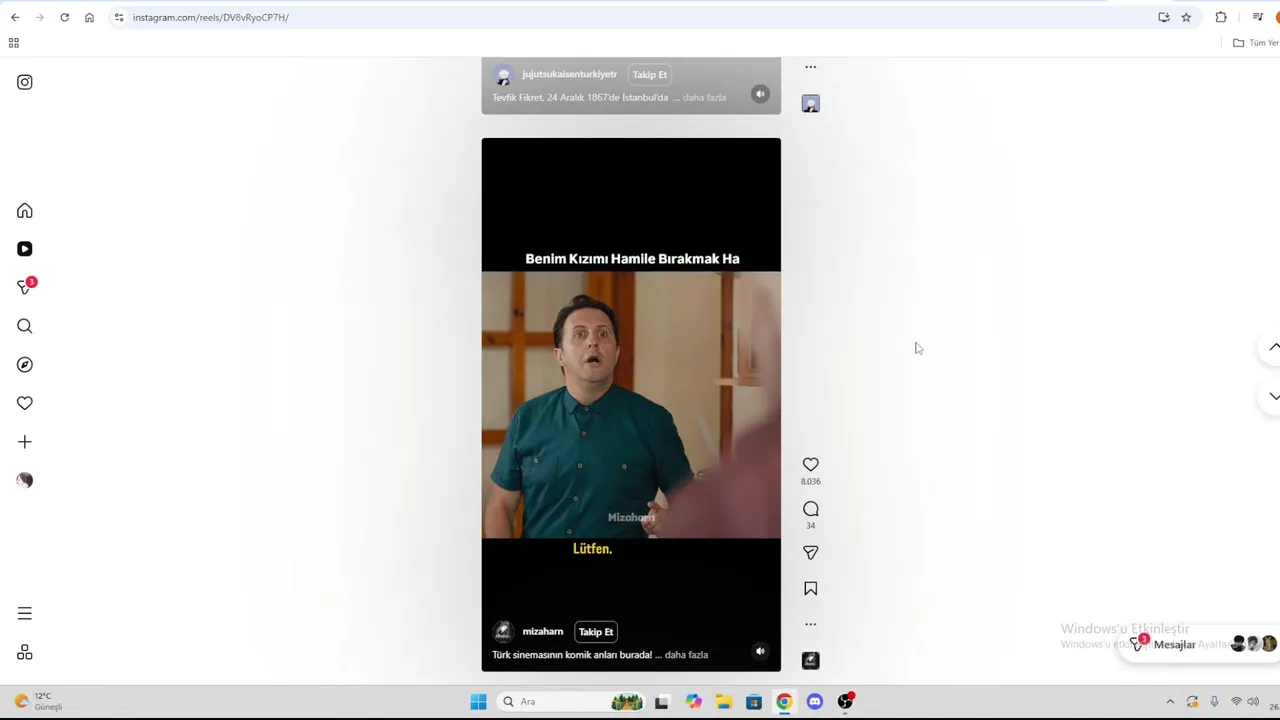Viewport: 1280px width, 720px height.
Task: Open Task View on the taskbar
Action: click(x=661, y=702)
